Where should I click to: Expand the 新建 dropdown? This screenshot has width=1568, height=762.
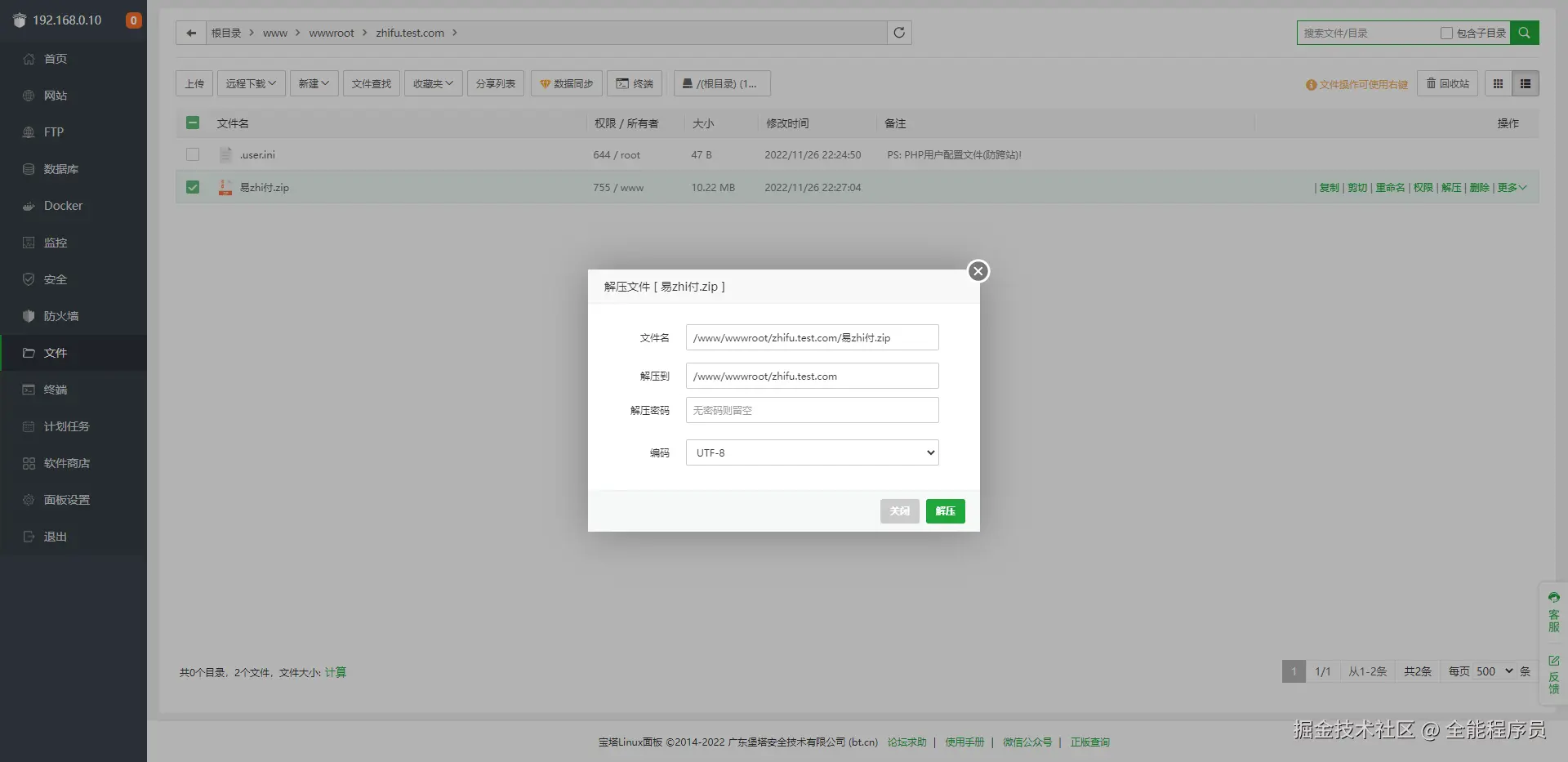point(314,83)
